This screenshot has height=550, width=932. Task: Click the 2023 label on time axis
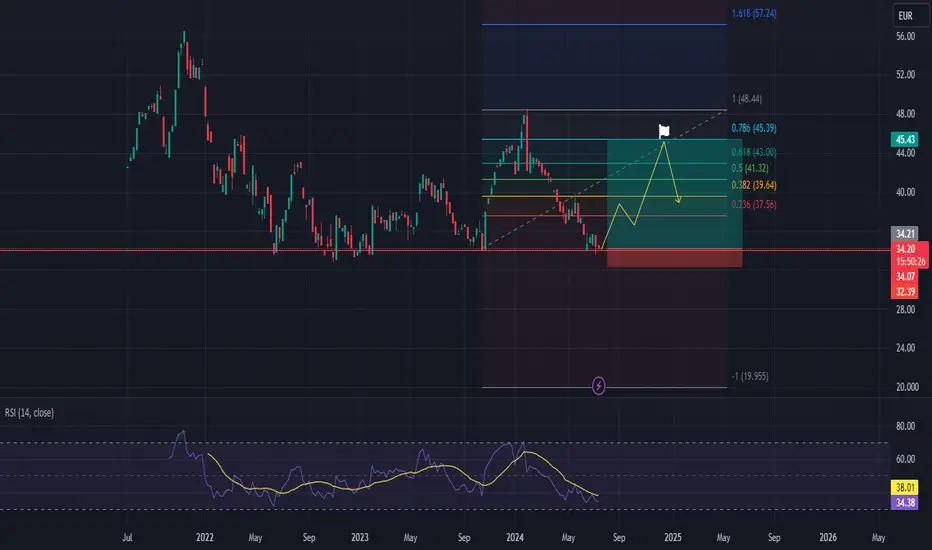pyautogui.click(x=360, y=538)
